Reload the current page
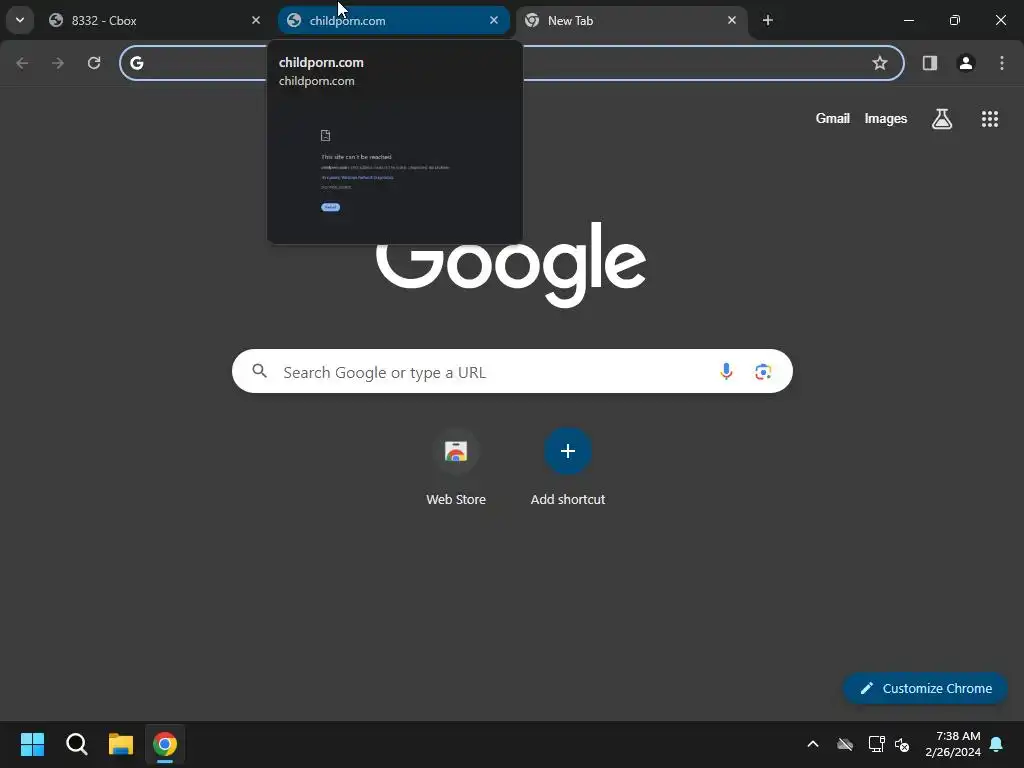Screen dimensions: 1024x768 pos(94,63)
